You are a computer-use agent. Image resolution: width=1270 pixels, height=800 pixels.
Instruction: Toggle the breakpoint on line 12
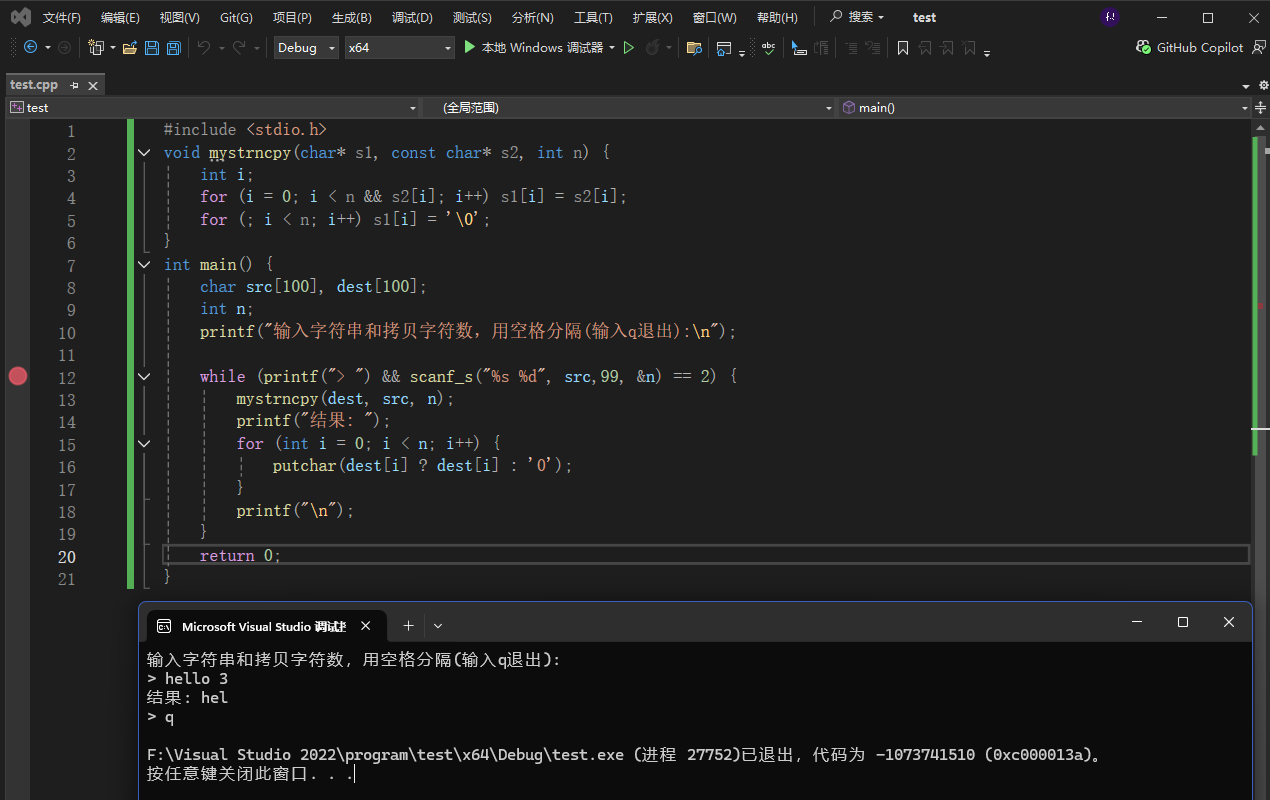pyautogui.click(x=18, y=376)
